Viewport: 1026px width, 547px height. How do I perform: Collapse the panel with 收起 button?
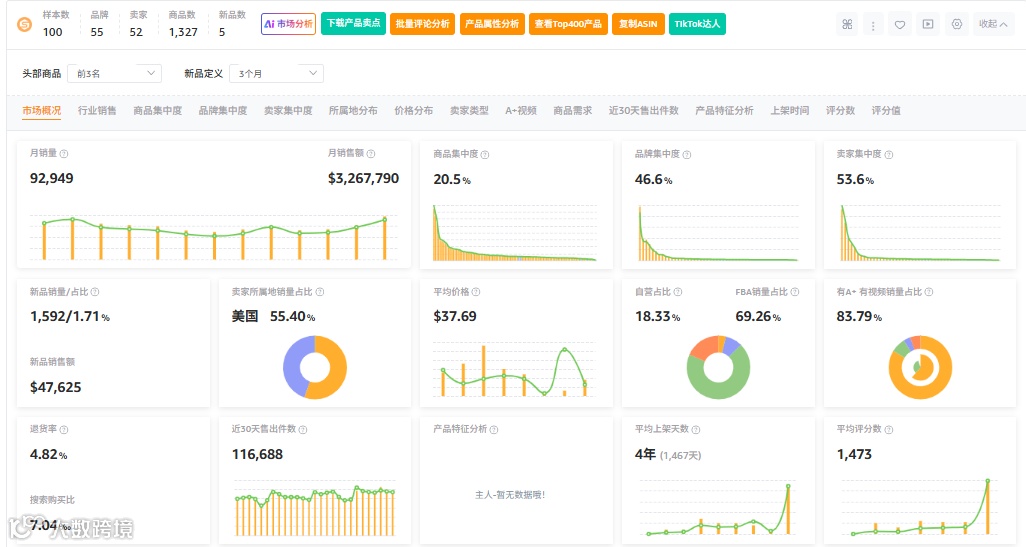993,24
